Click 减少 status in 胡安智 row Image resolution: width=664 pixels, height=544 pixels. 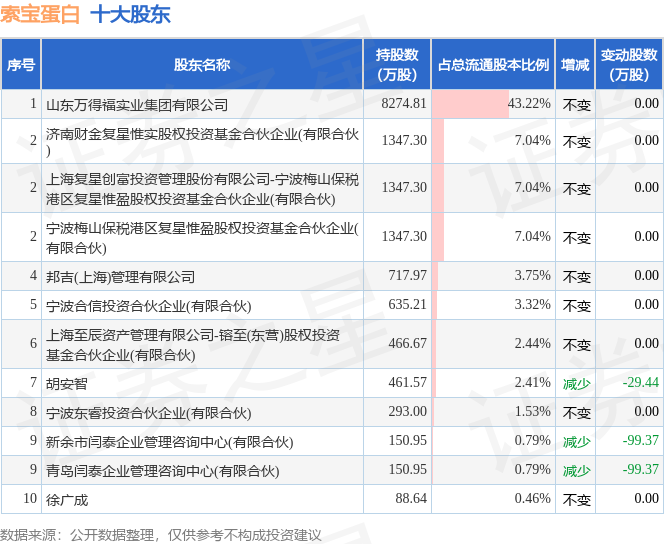pyautogui.click(x=576, y=383)
